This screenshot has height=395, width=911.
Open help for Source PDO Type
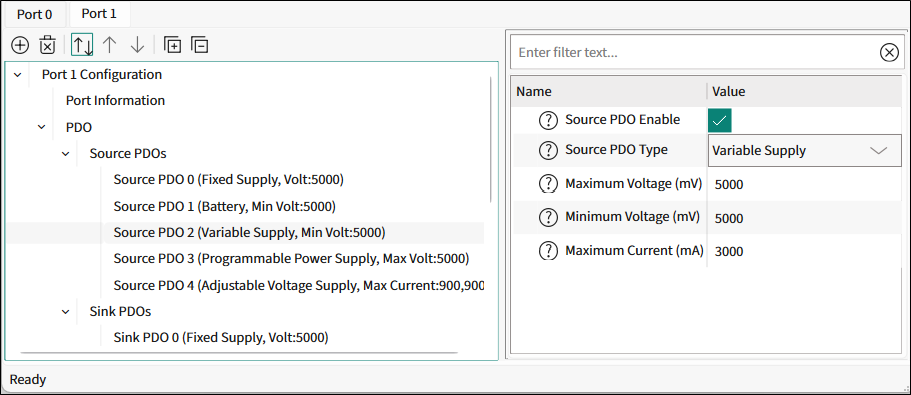pos(548,150)
